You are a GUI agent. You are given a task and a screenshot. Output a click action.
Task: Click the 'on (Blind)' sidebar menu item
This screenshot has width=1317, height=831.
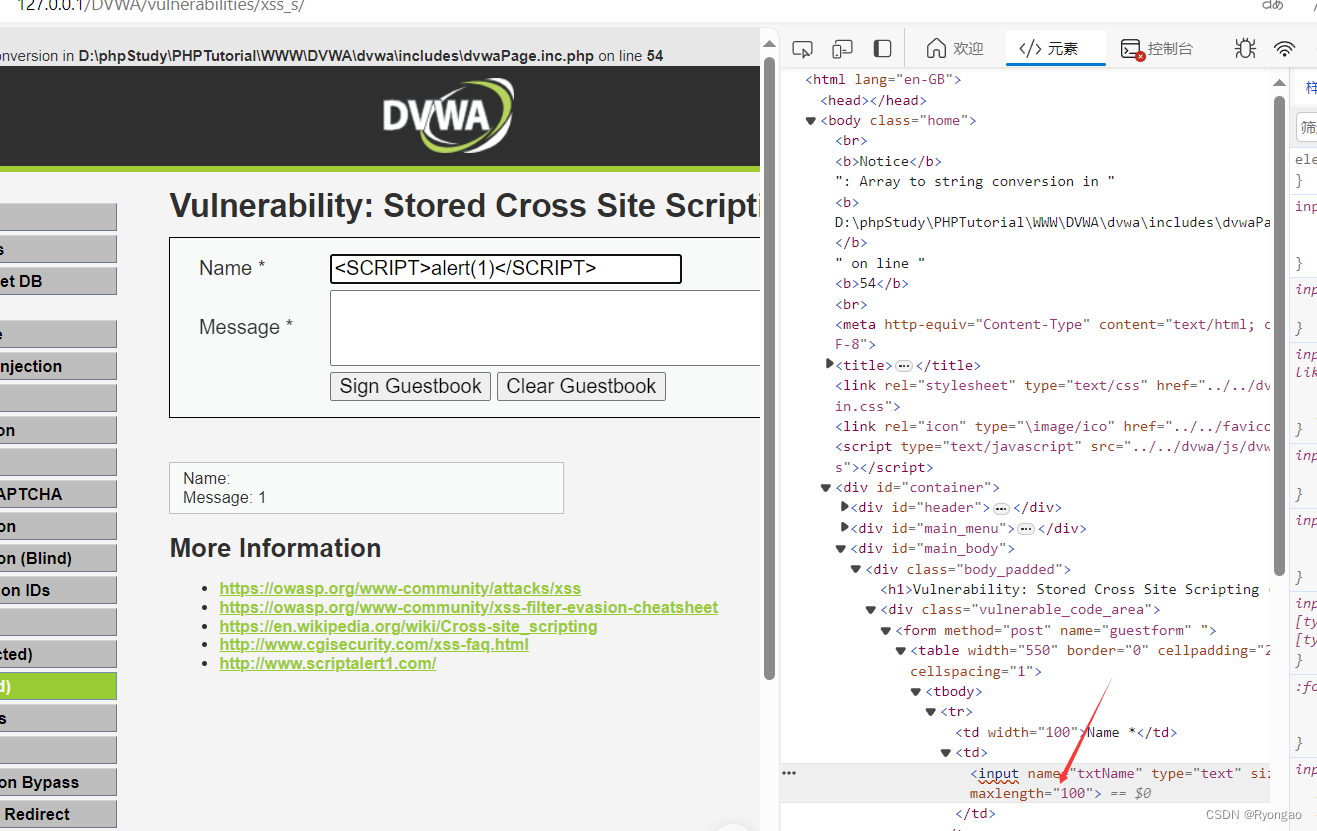[58, 558]
